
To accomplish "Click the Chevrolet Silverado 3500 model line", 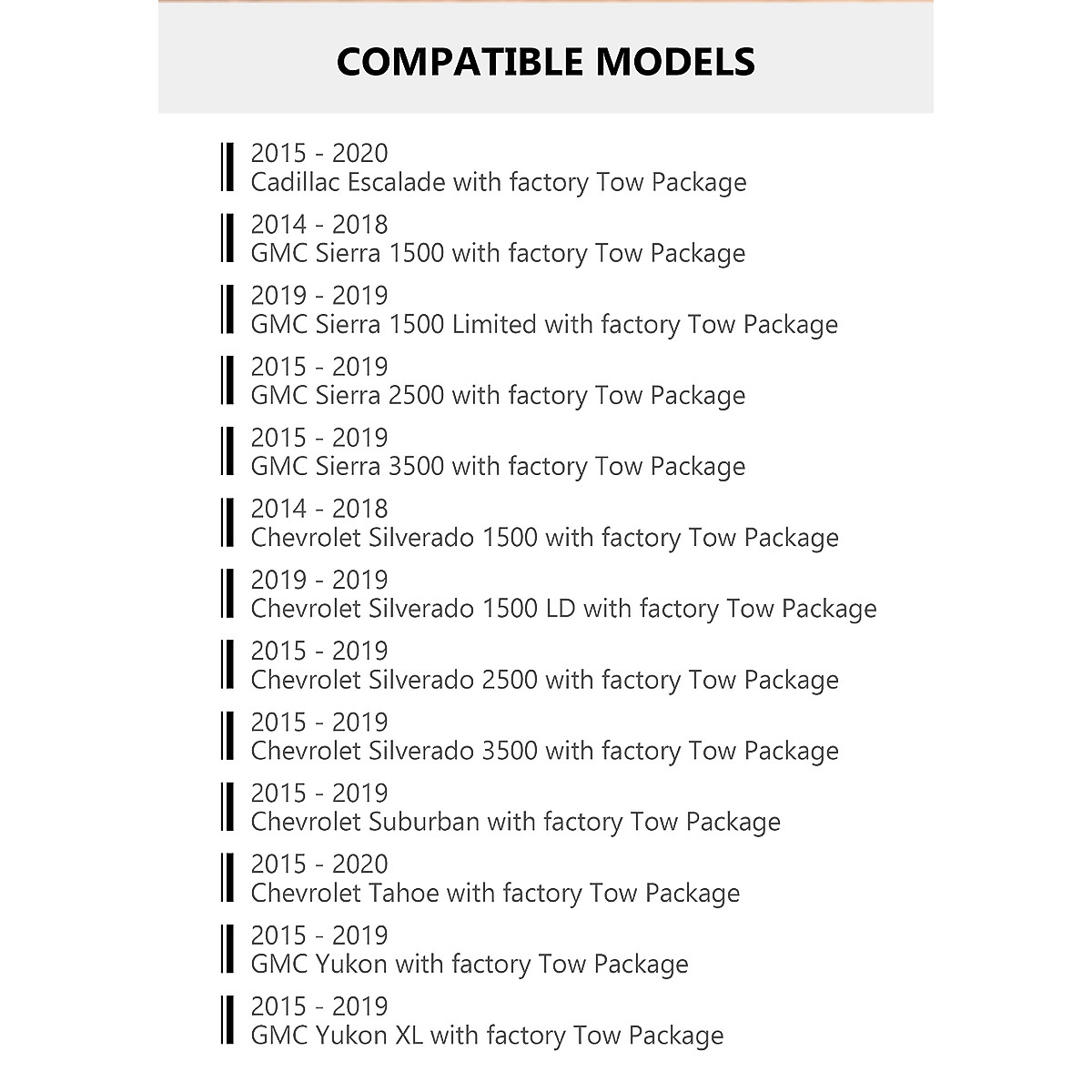I will (x=544, y=751).
